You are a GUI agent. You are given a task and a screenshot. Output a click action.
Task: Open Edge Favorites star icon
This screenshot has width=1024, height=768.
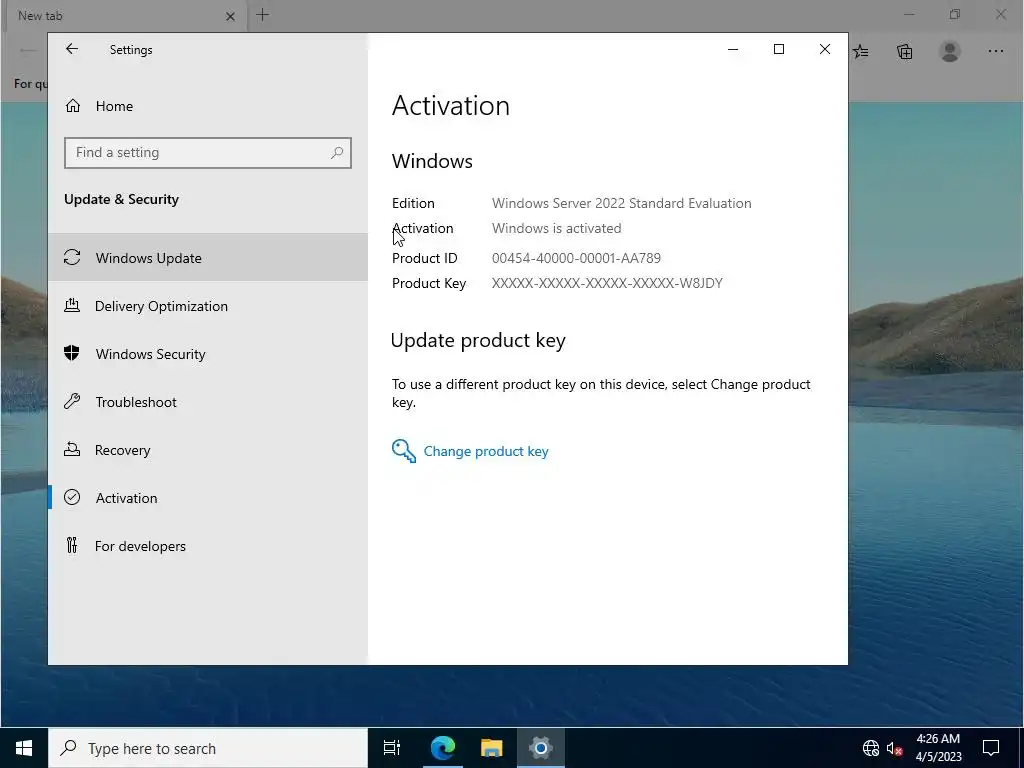861,51
